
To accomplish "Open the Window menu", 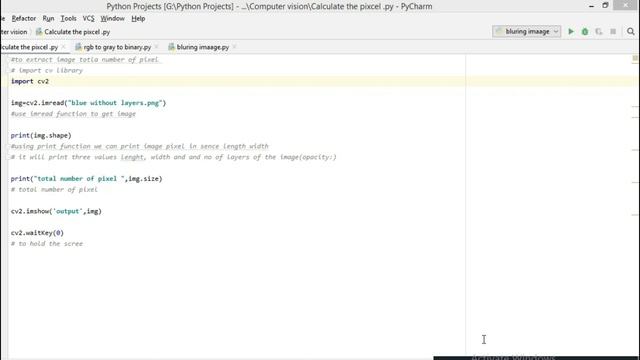I will tap(112, 18).
